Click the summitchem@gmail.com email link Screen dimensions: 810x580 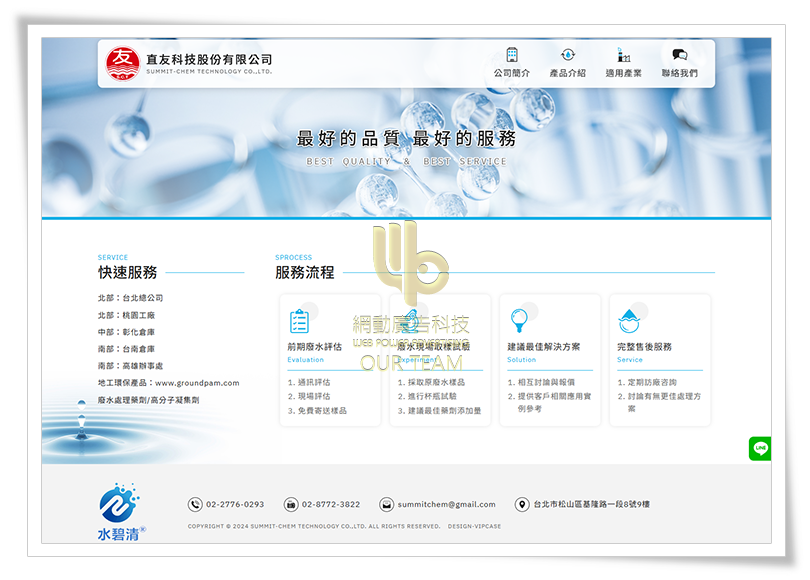(446, 505)
